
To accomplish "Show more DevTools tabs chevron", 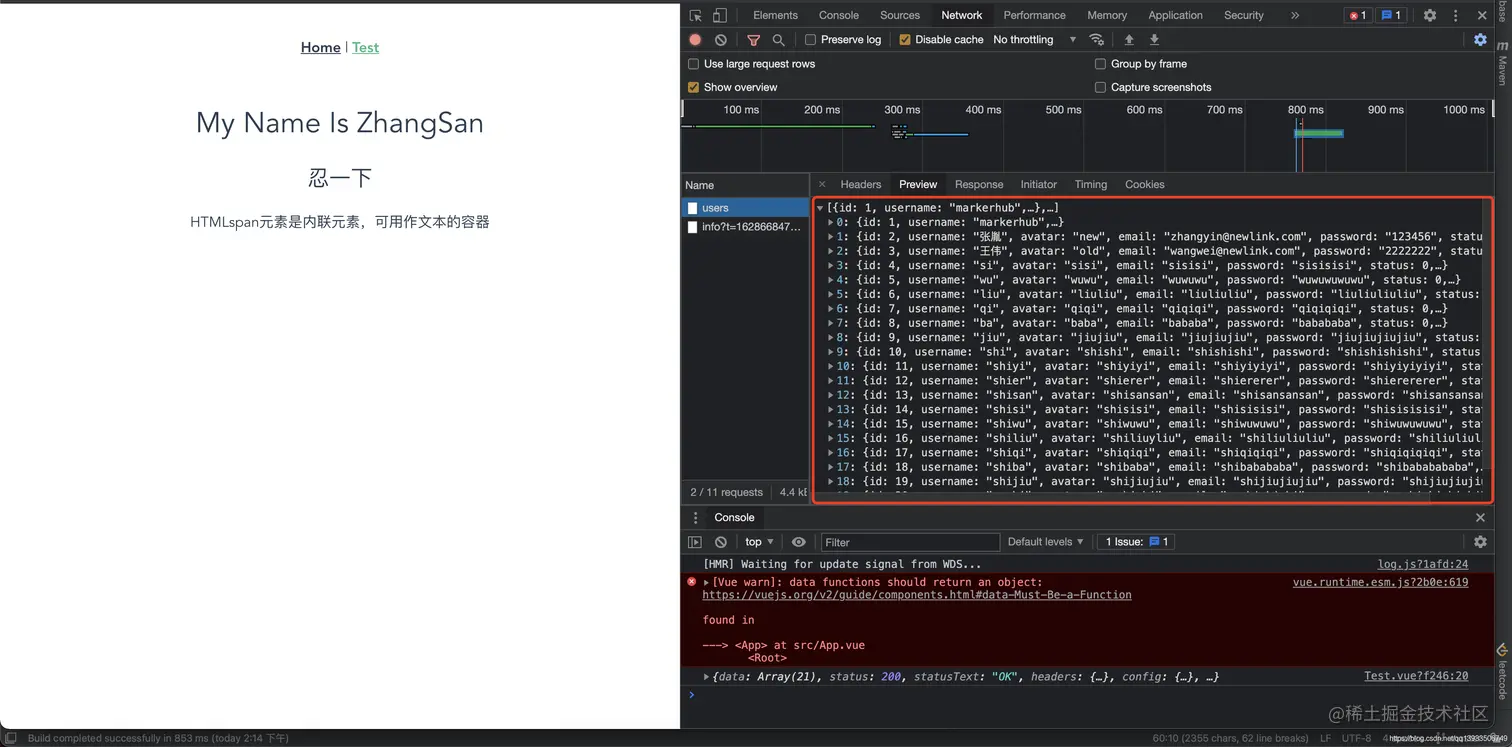I will click(1295, 15).
